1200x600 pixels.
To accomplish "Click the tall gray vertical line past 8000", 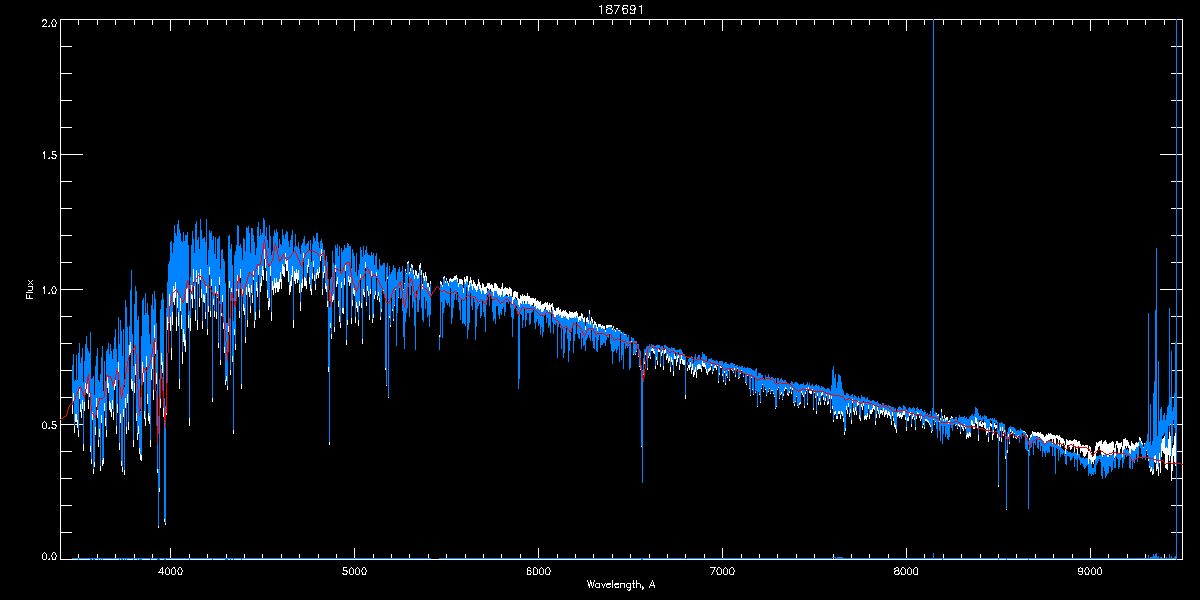I will [x=933, y=200].
